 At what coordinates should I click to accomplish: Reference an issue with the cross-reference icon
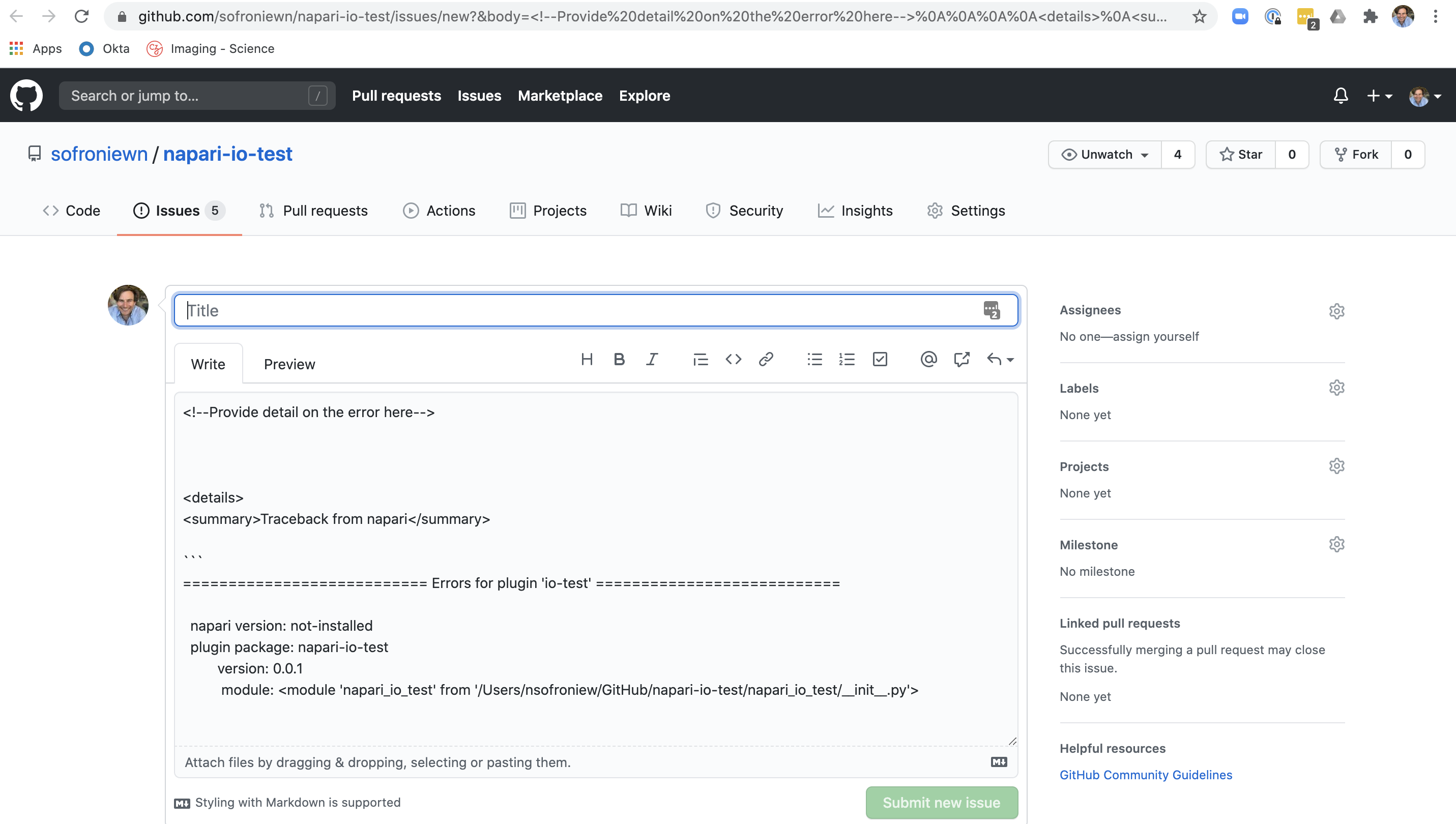tap(962, 359)
